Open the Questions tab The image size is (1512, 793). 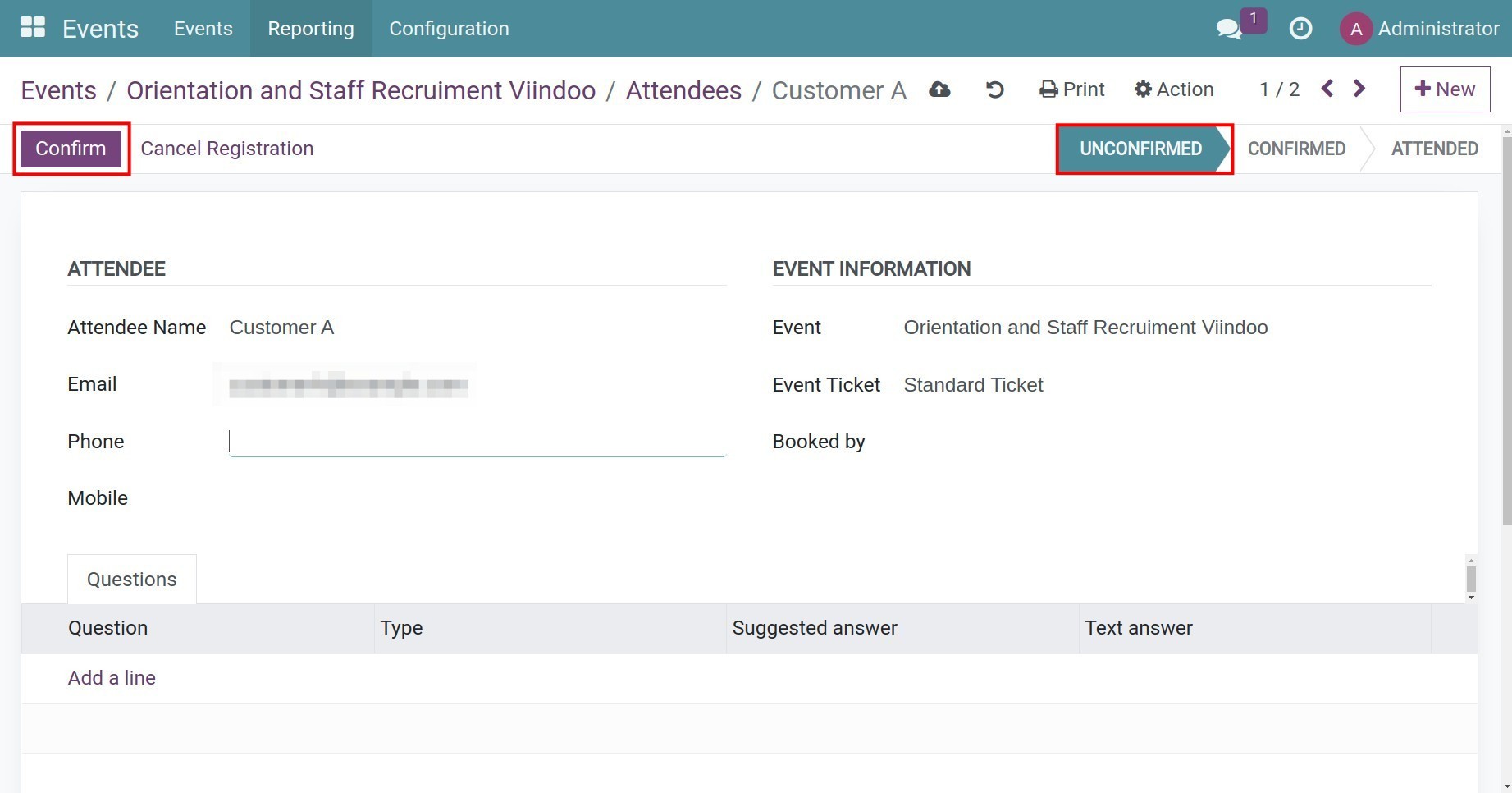[131, 579]
